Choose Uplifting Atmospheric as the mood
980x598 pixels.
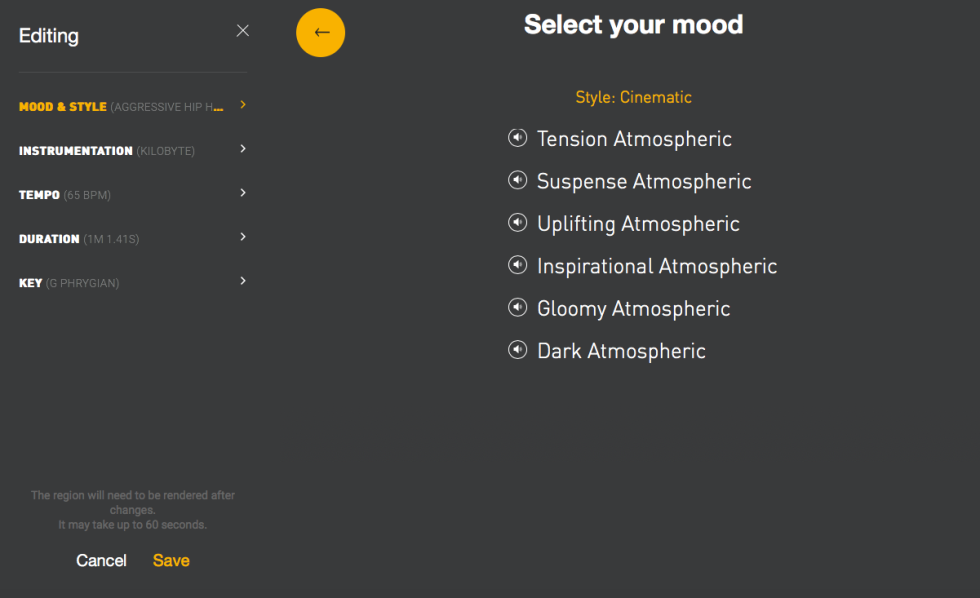point(638,223)
